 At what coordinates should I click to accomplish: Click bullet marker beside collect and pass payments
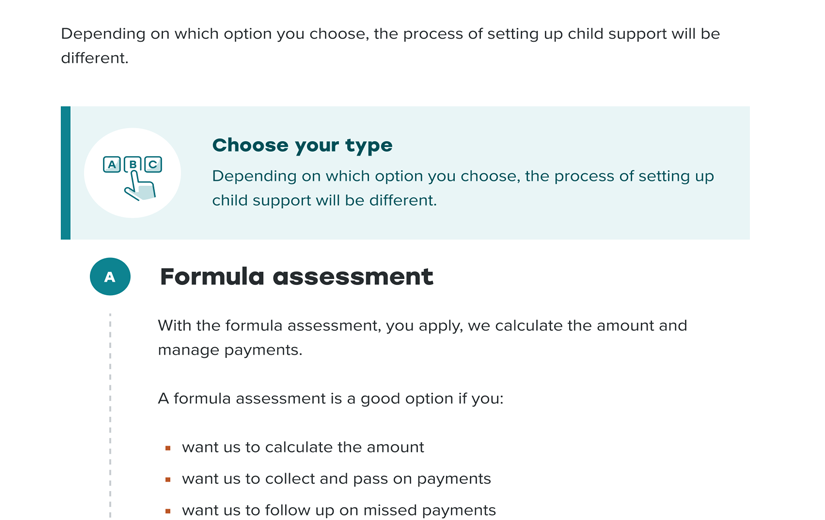(x=168, y=479)
